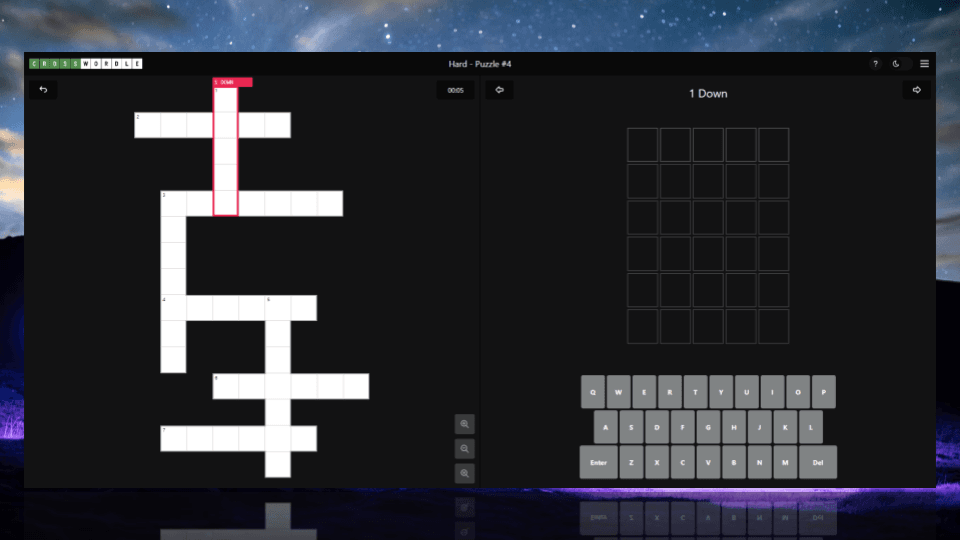The width and height of the screenshot is (960, 540).
Task: Click the back arrow button above crossword grid
Action: click(x=43, y=90)
